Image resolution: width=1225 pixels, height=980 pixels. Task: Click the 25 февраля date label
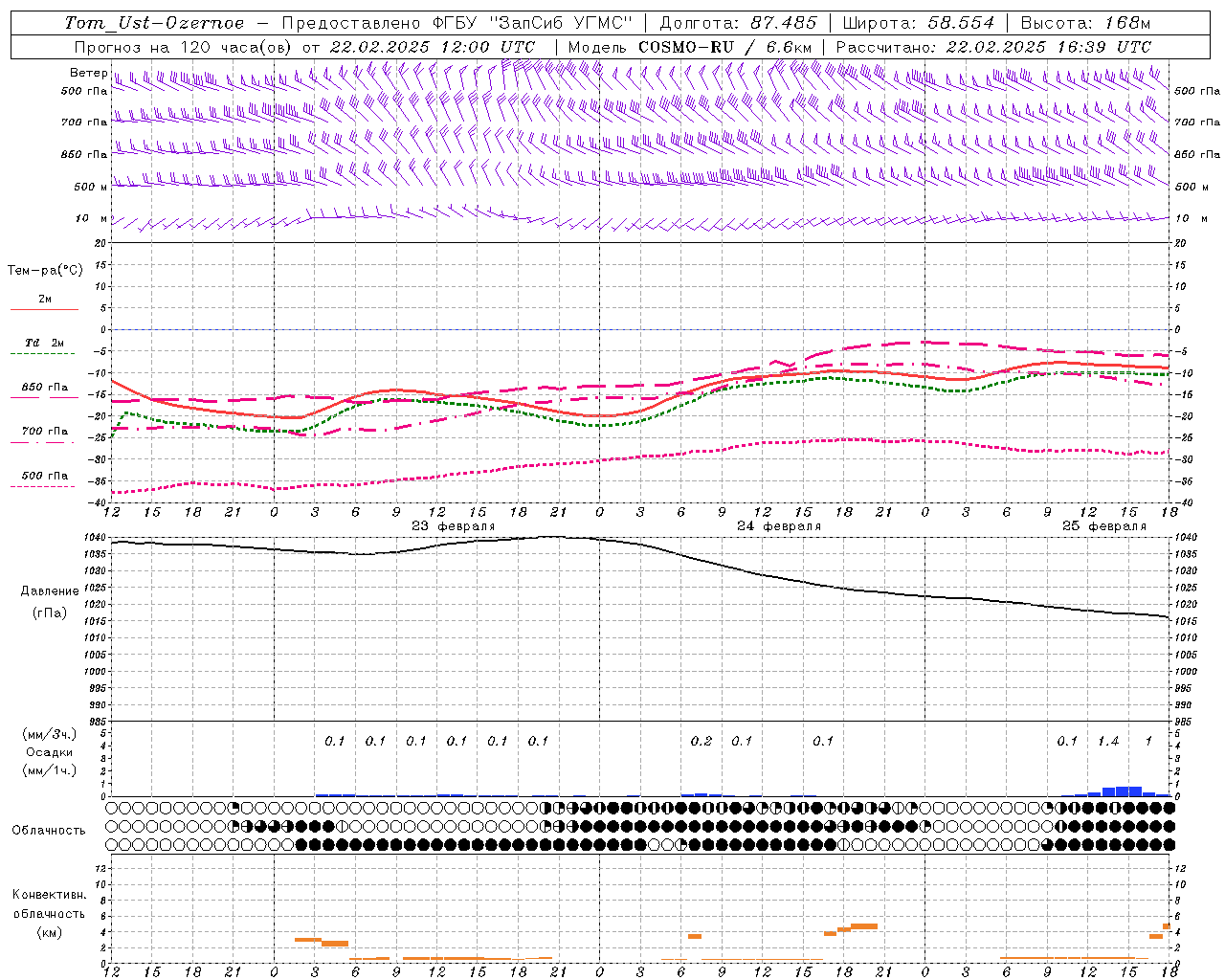(x=1104, y=526)
